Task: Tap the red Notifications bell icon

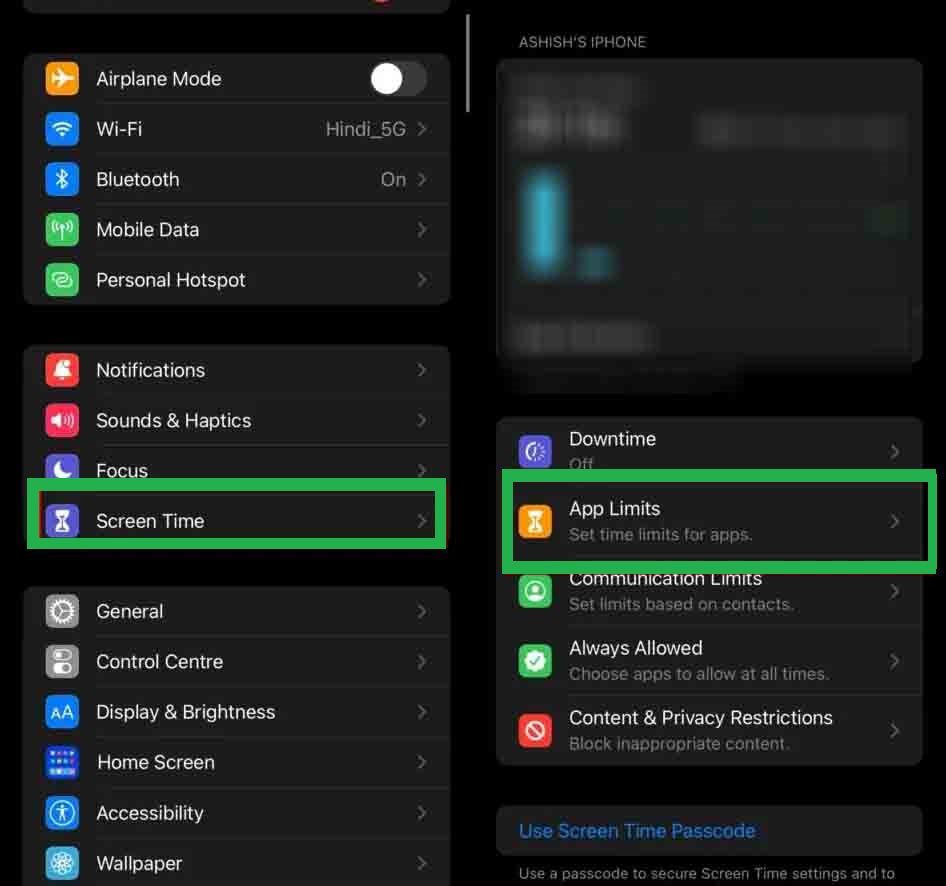Action: click(62, 370)
